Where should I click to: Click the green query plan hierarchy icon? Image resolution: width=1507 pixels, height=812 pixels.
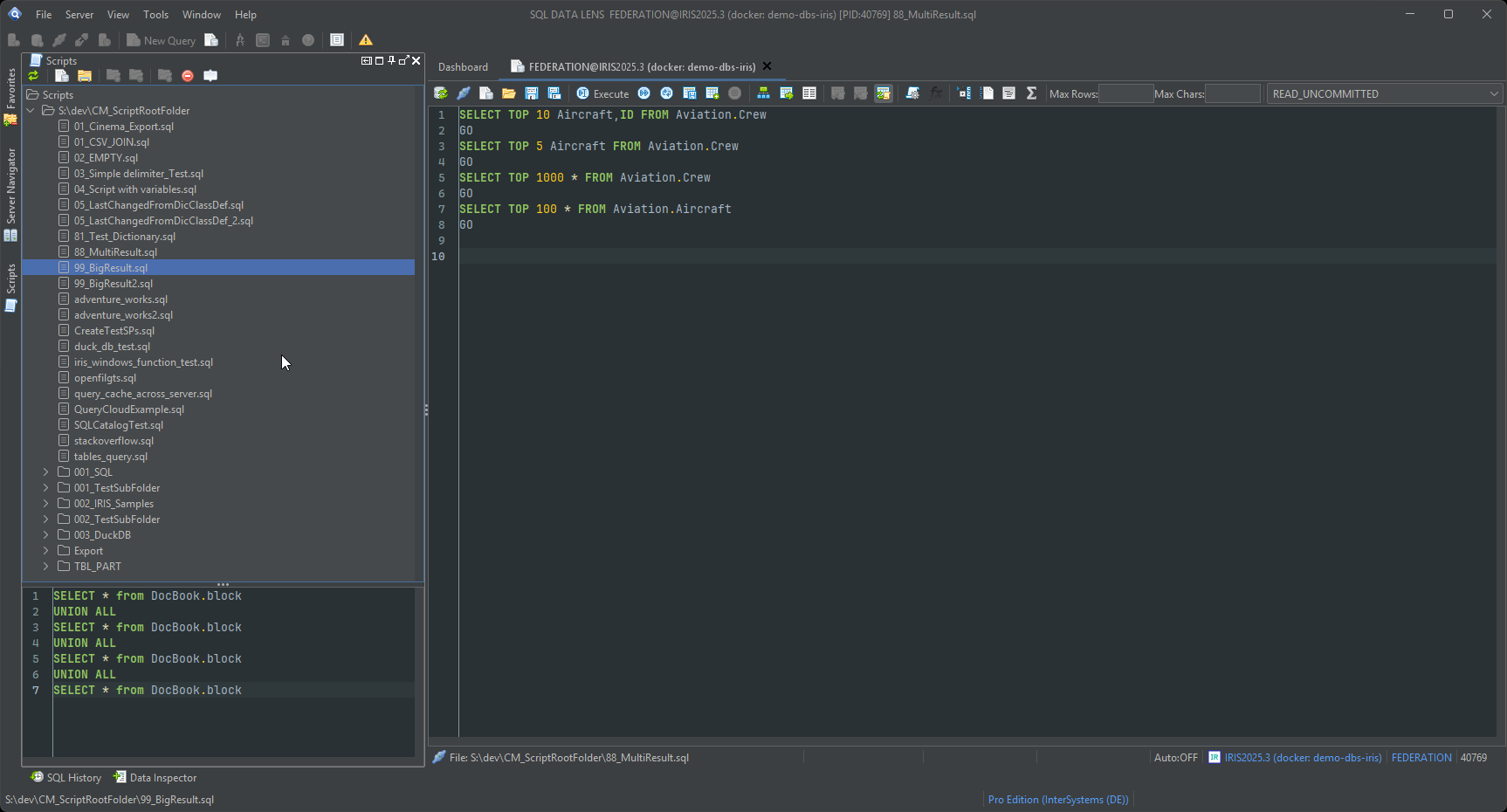(763, 93)
